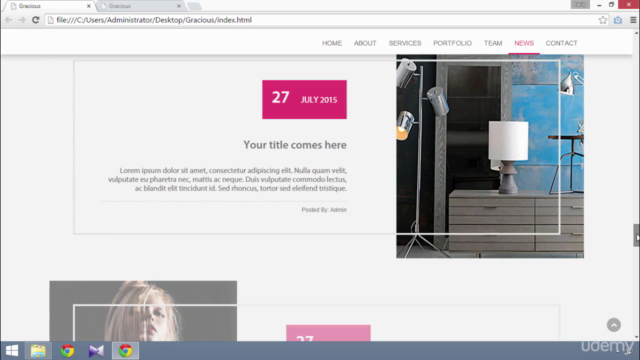Image resolution: width=640 pixels, height=360 pixels.
Task: Open File Explorer from the taskbar
Action: 38,351
